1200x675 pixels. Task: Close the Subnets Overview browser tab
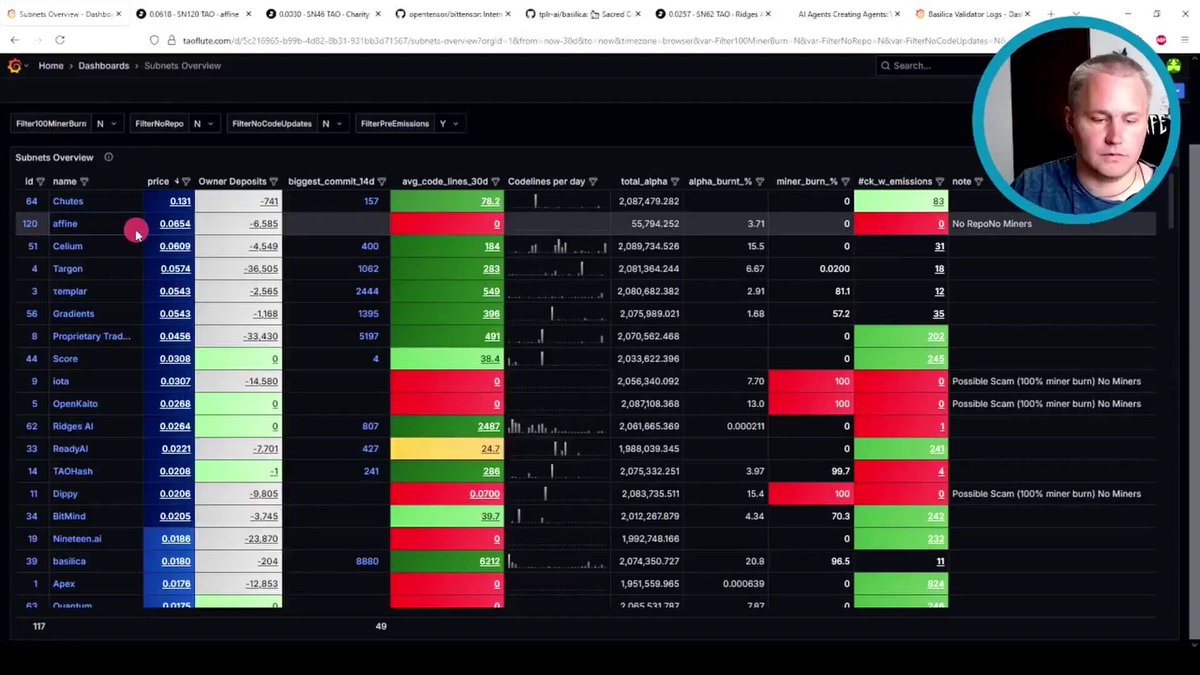click(119, 15)
